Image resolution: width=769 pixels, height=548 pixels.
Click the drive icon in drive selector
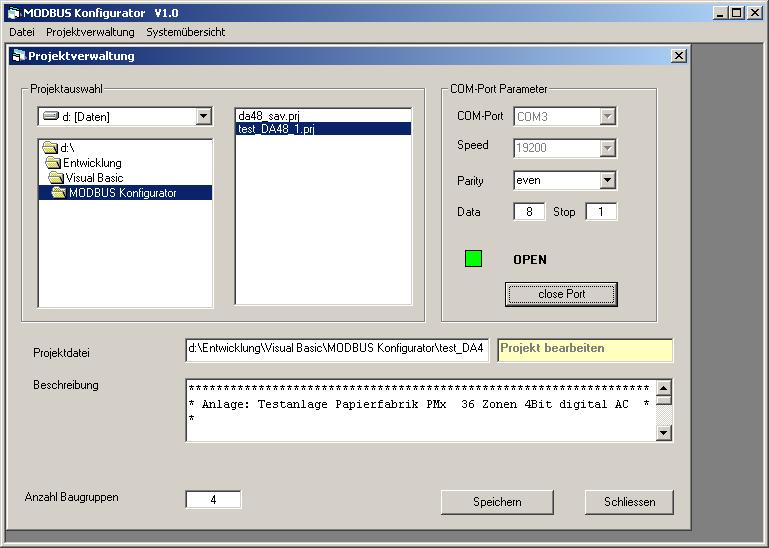pyautogui.click(x=50, y=117)
